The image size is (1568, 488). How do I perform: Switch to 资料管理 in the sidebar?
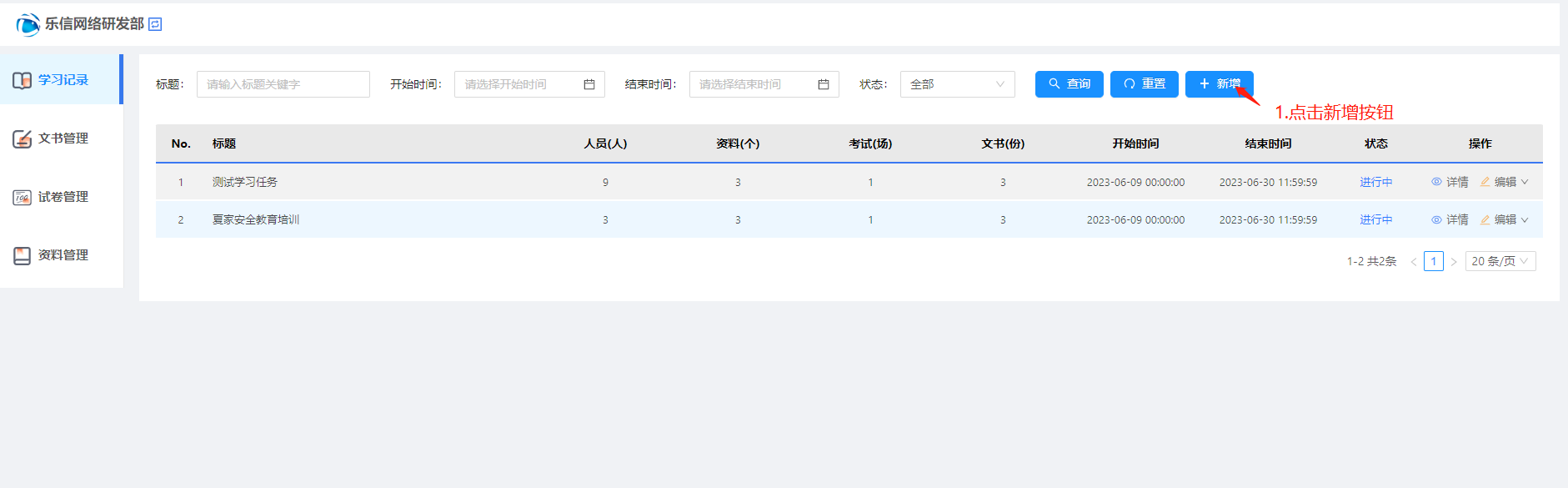(63, 255)
